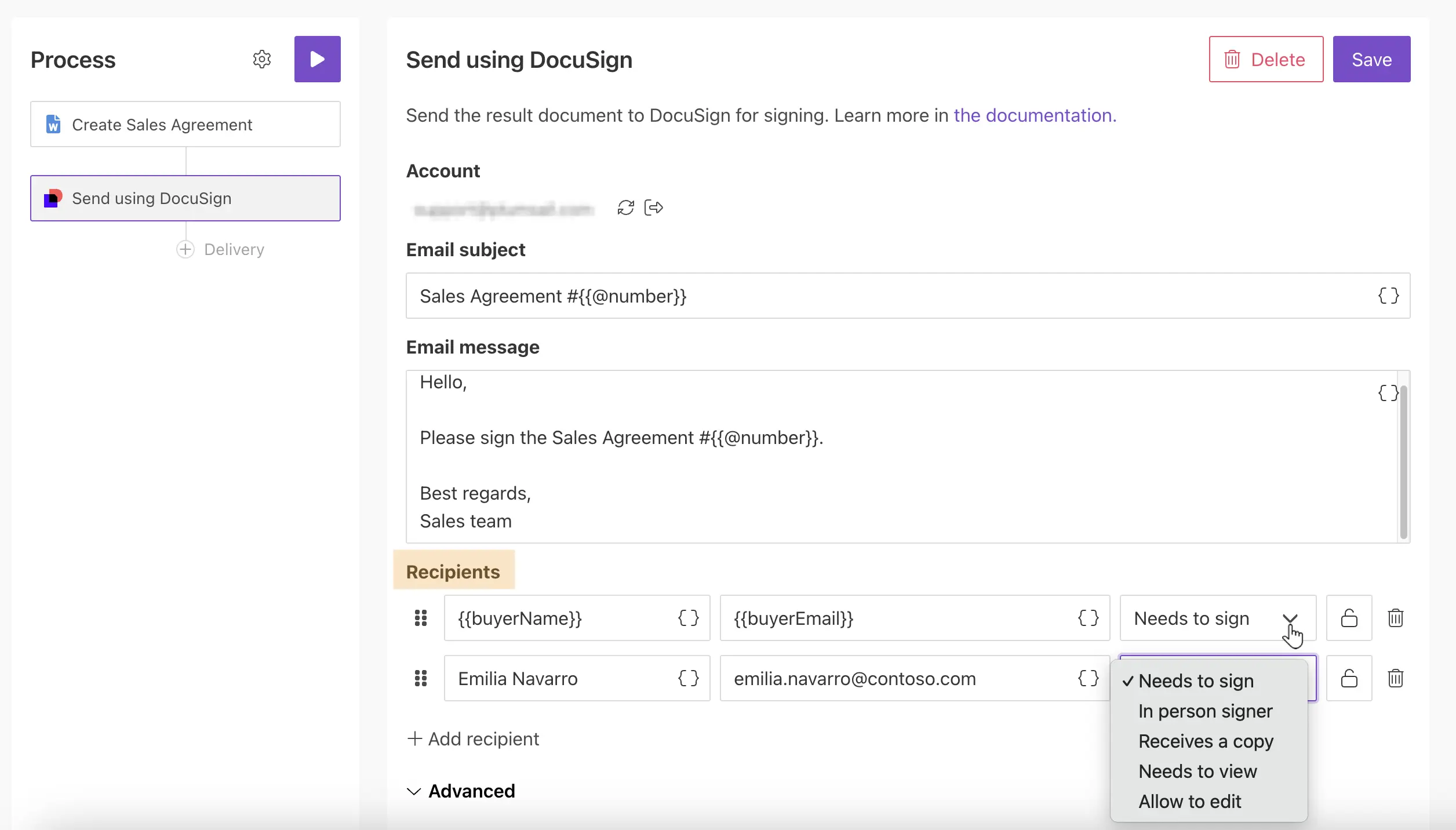The width and height of the screenshot is (1456, 830).
Task: Refresh the connected DocuSign account
Action: click(x=625, y=208)
